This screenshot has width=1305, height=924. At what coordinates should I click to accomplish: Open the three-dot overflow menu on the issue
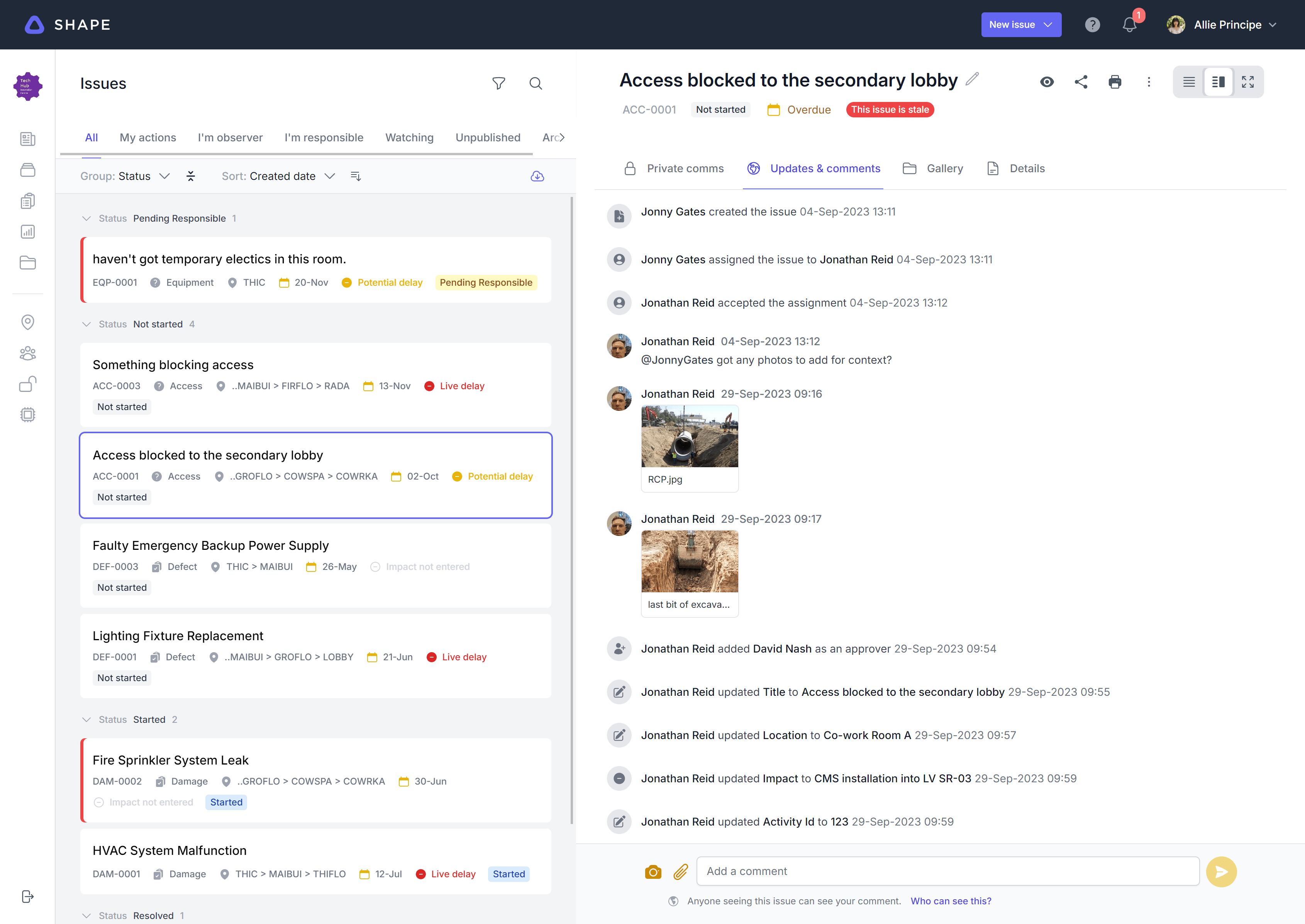point(1149,82)
